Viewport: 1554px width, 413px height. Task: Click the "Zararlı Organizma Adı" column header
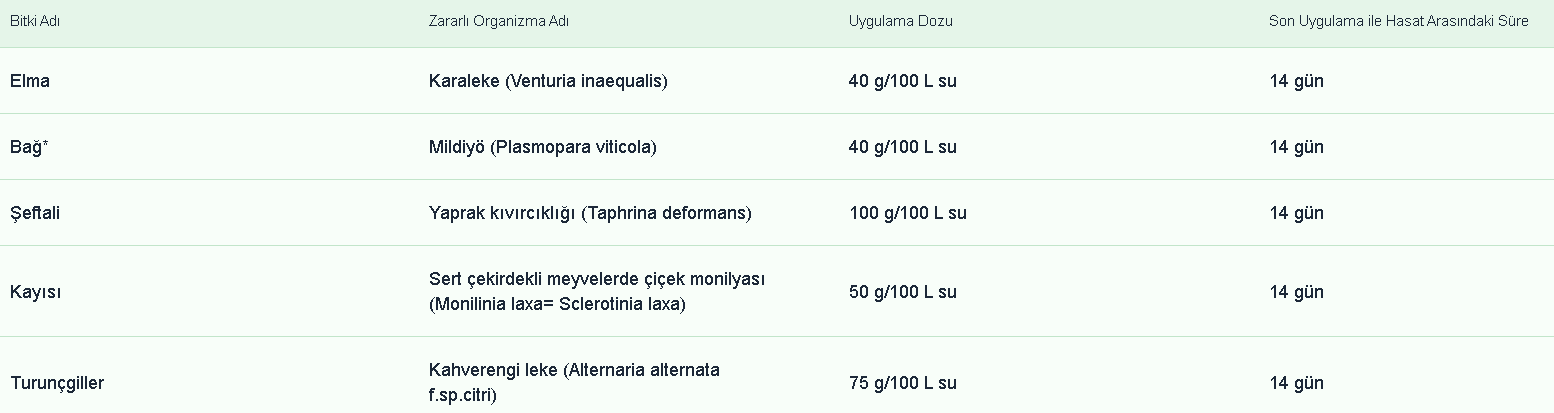(499, 21)
